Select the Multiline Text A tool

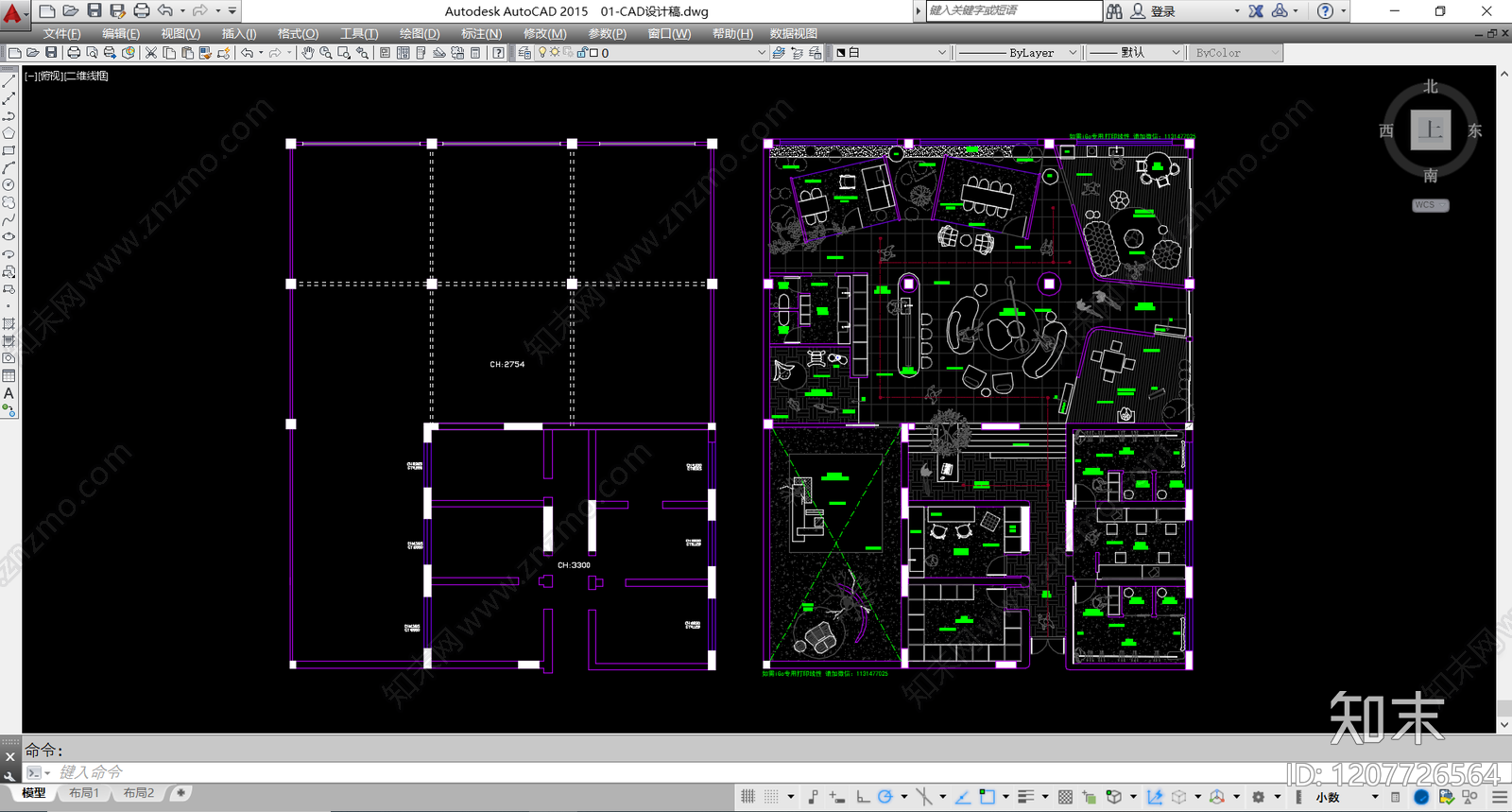pos(9,393)
